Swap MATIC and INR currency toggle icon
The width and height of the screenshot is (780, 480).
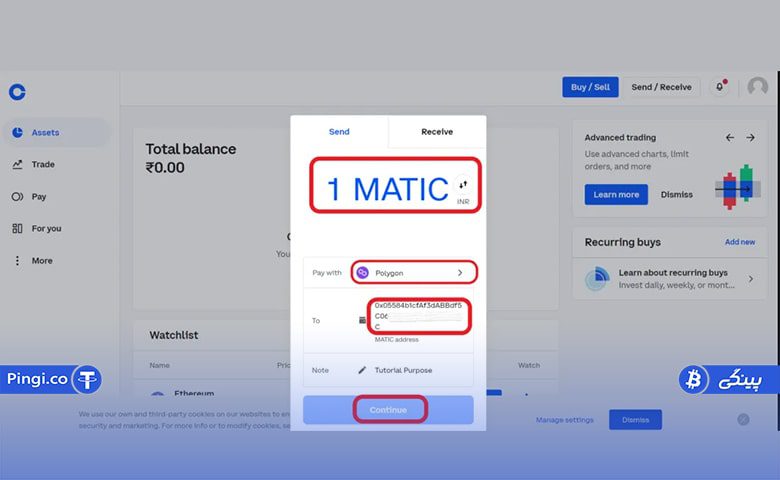pos(463,185)
